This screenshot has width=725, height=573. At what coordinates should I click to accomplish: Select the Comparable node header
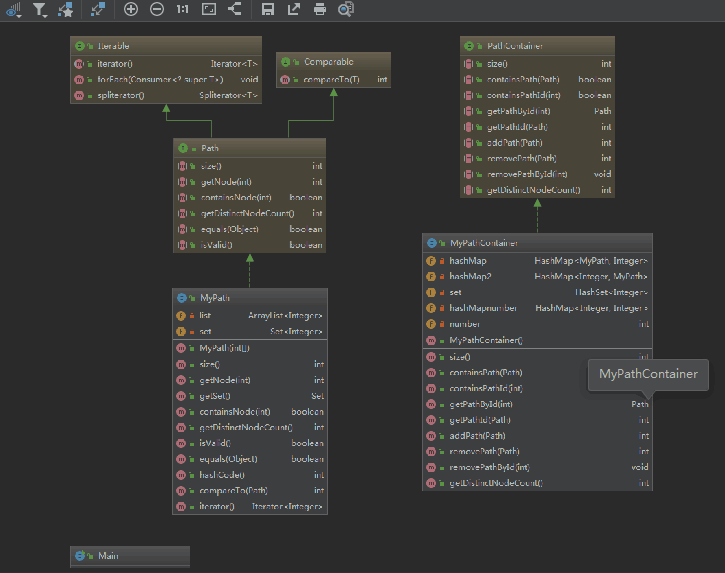pyautogui.click(x=333, y=62)
